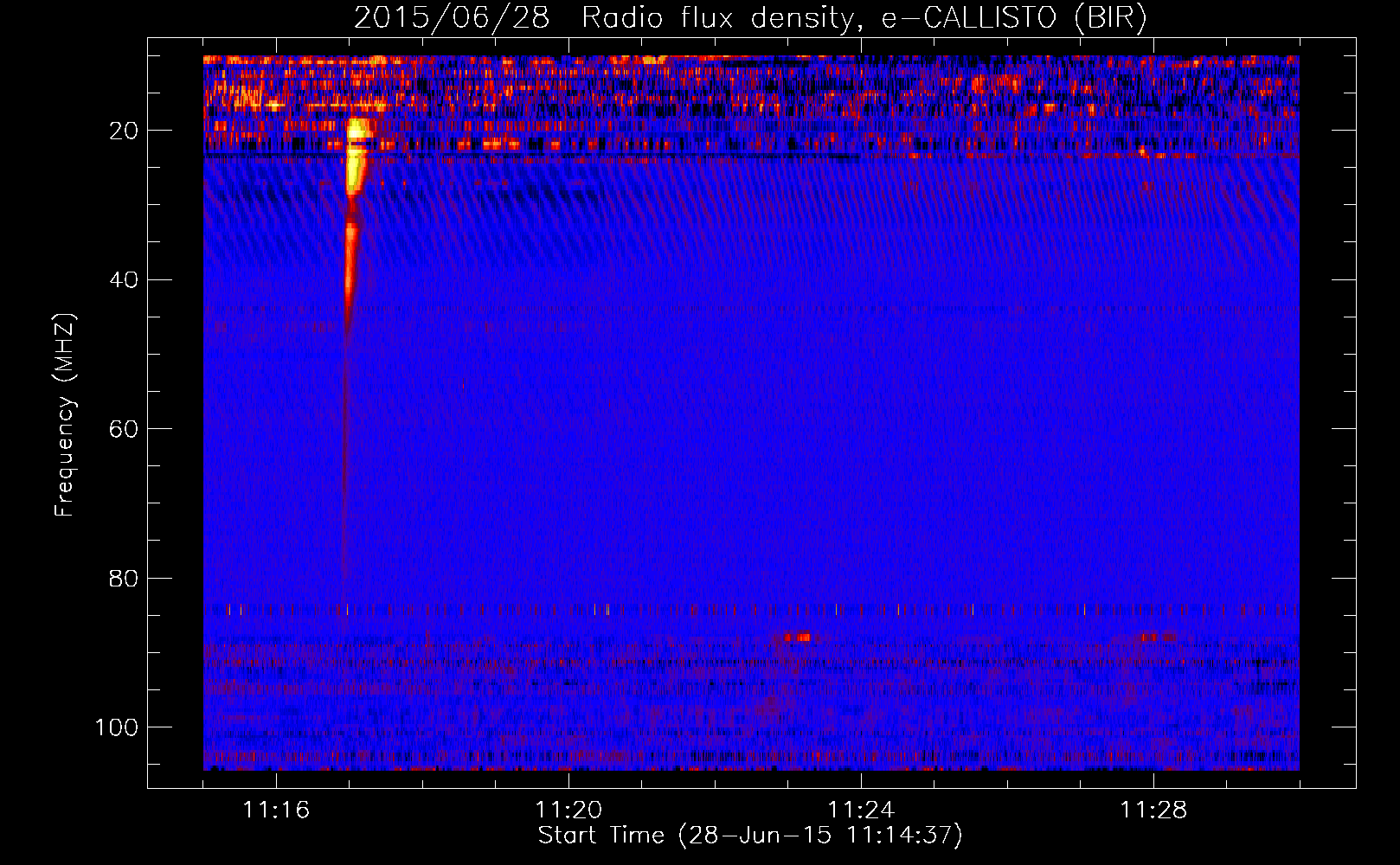Click the plot title "2015/06/28 Radio flux density, e-CALLISTO (BIR)"
The width and height of the screenshot is (1400, 865).
click(750, 18)
